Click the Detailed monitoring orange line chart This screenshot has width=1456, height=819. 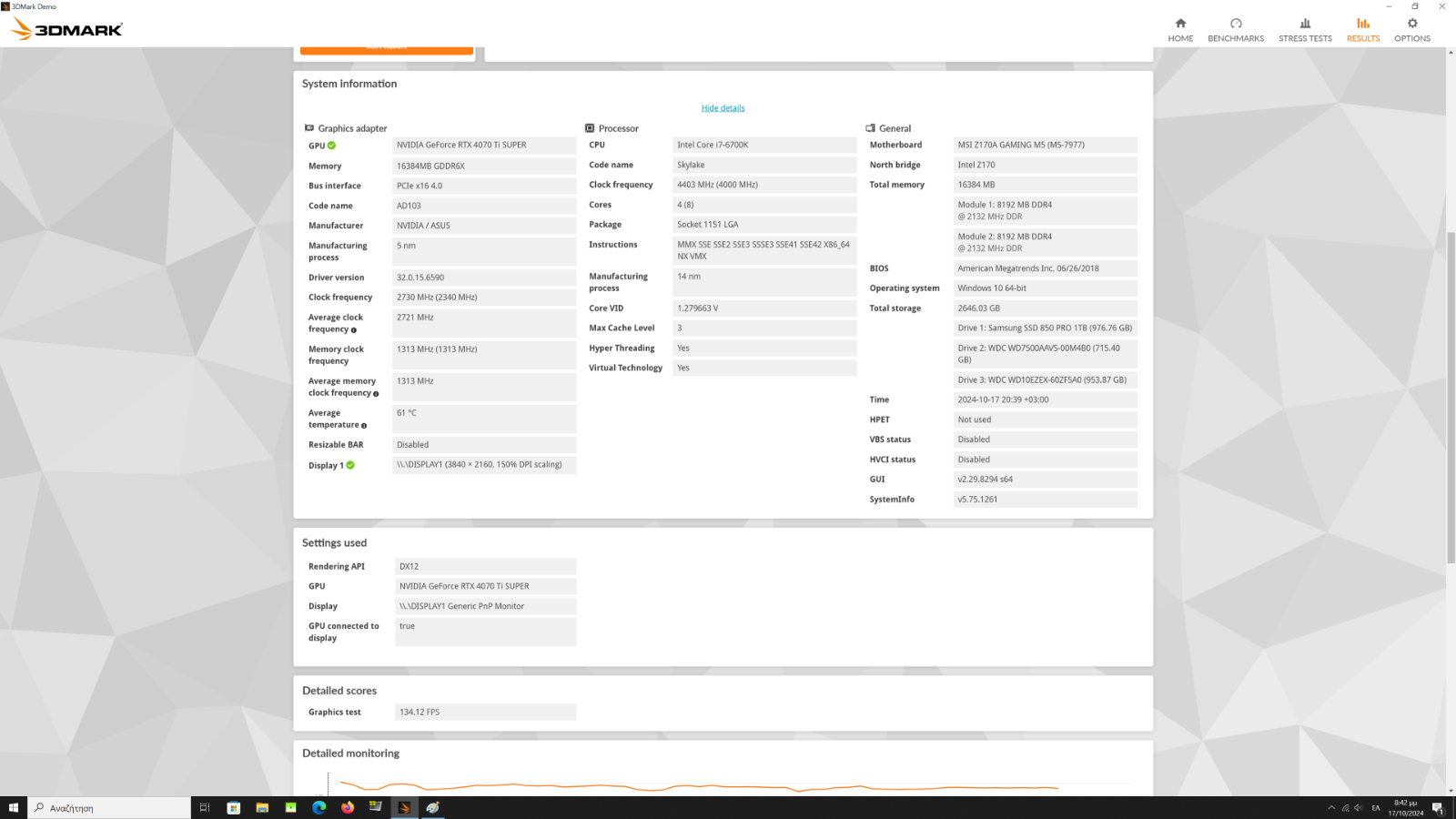pos(699,785)
